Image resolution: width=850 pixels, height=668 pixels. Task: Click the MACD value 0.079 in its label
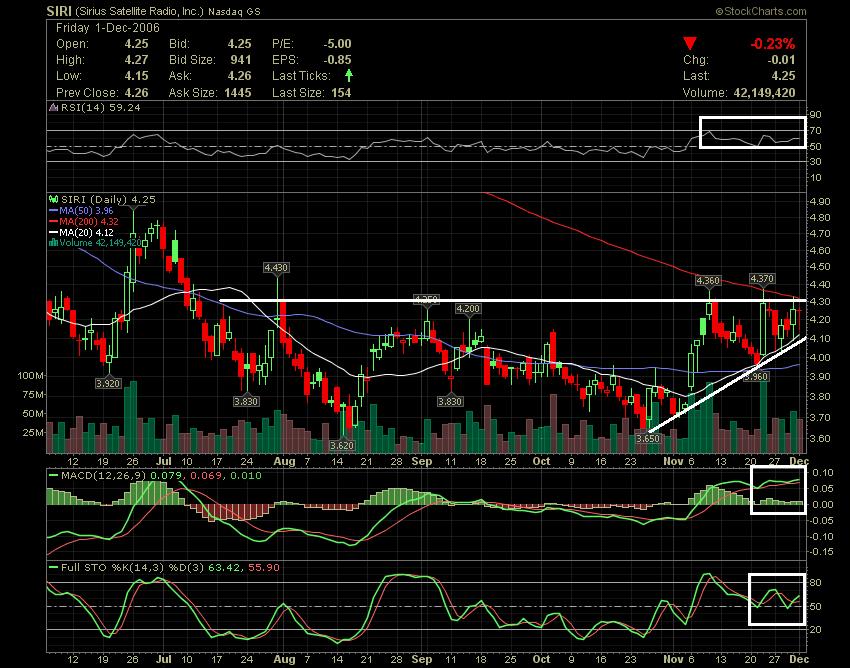pyautogui.click(x=165, y=475)
